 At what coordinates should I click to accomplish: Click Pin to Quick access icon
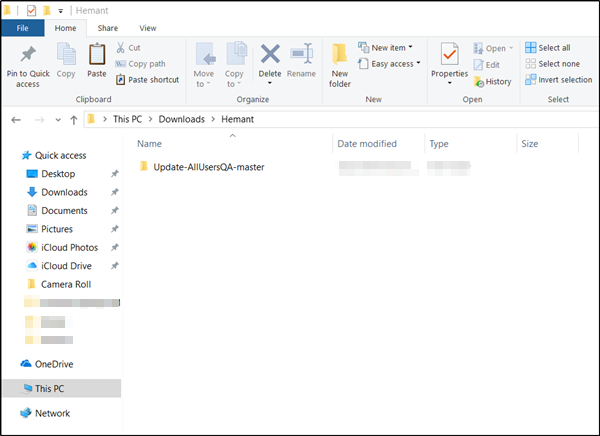(x=28, y=54)
